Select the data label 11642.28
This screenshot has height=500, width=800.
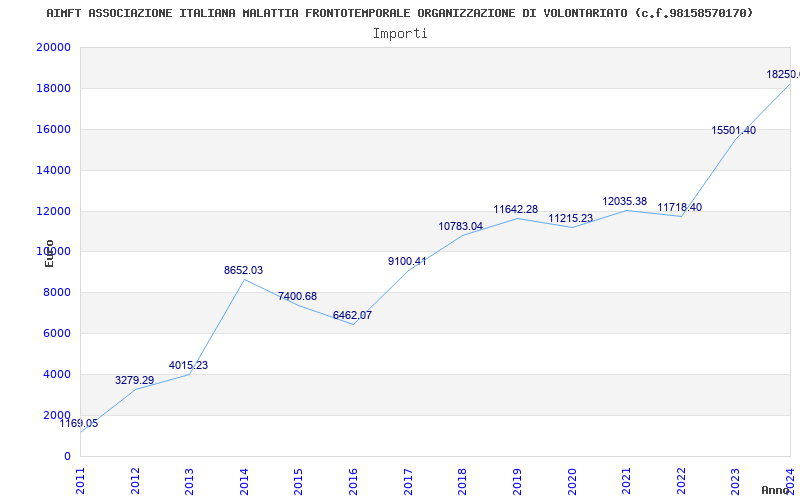(515, 210)
